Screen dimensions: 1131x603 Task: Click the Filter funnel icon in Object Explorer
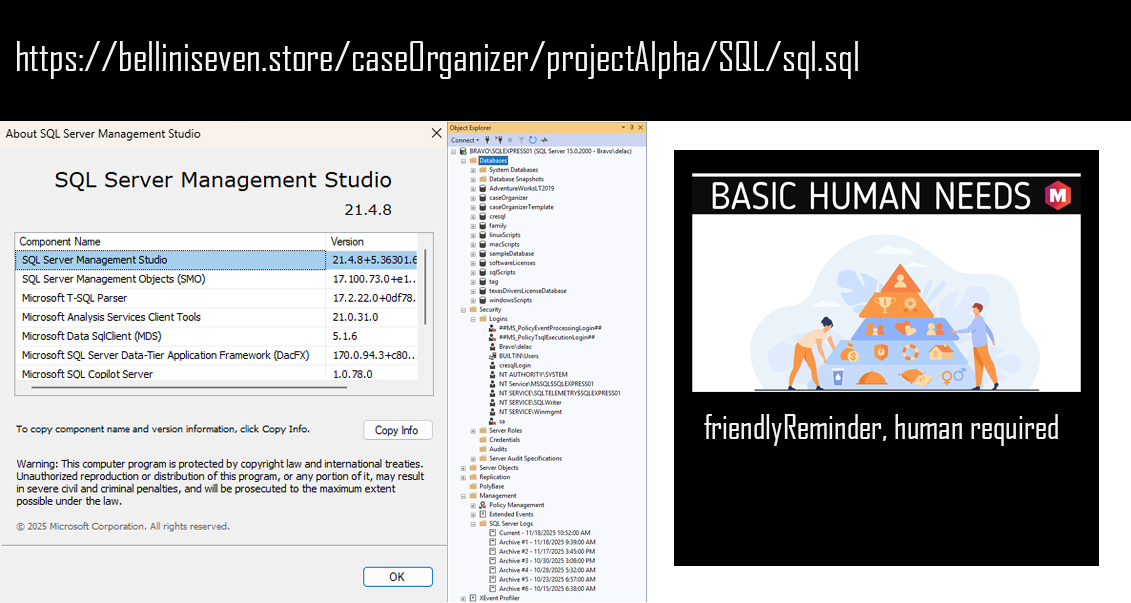(521, 140)
